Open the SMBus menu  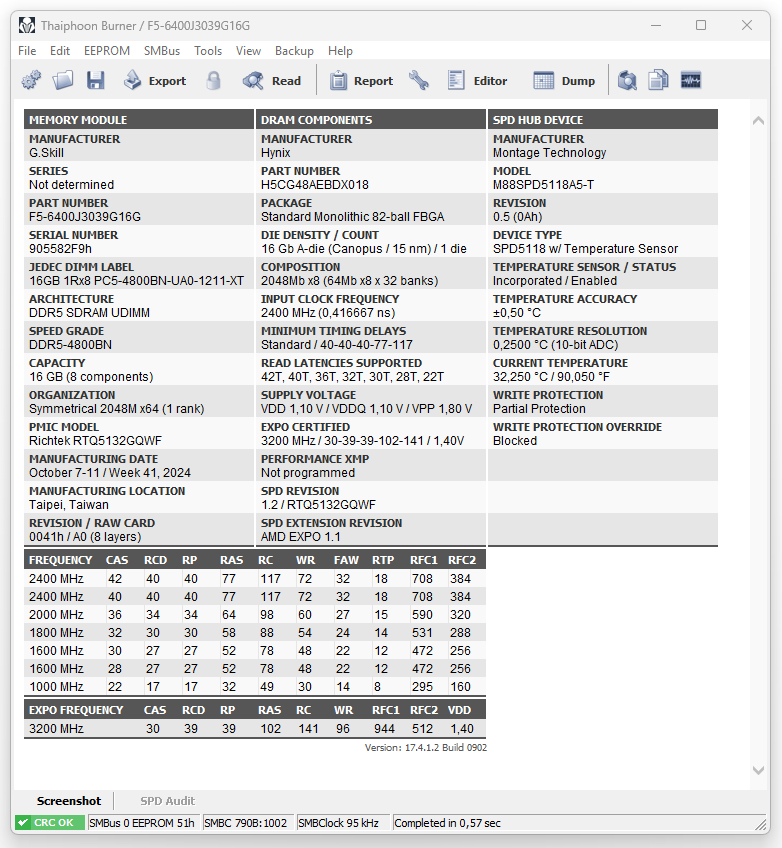click(x=162, y=51)
